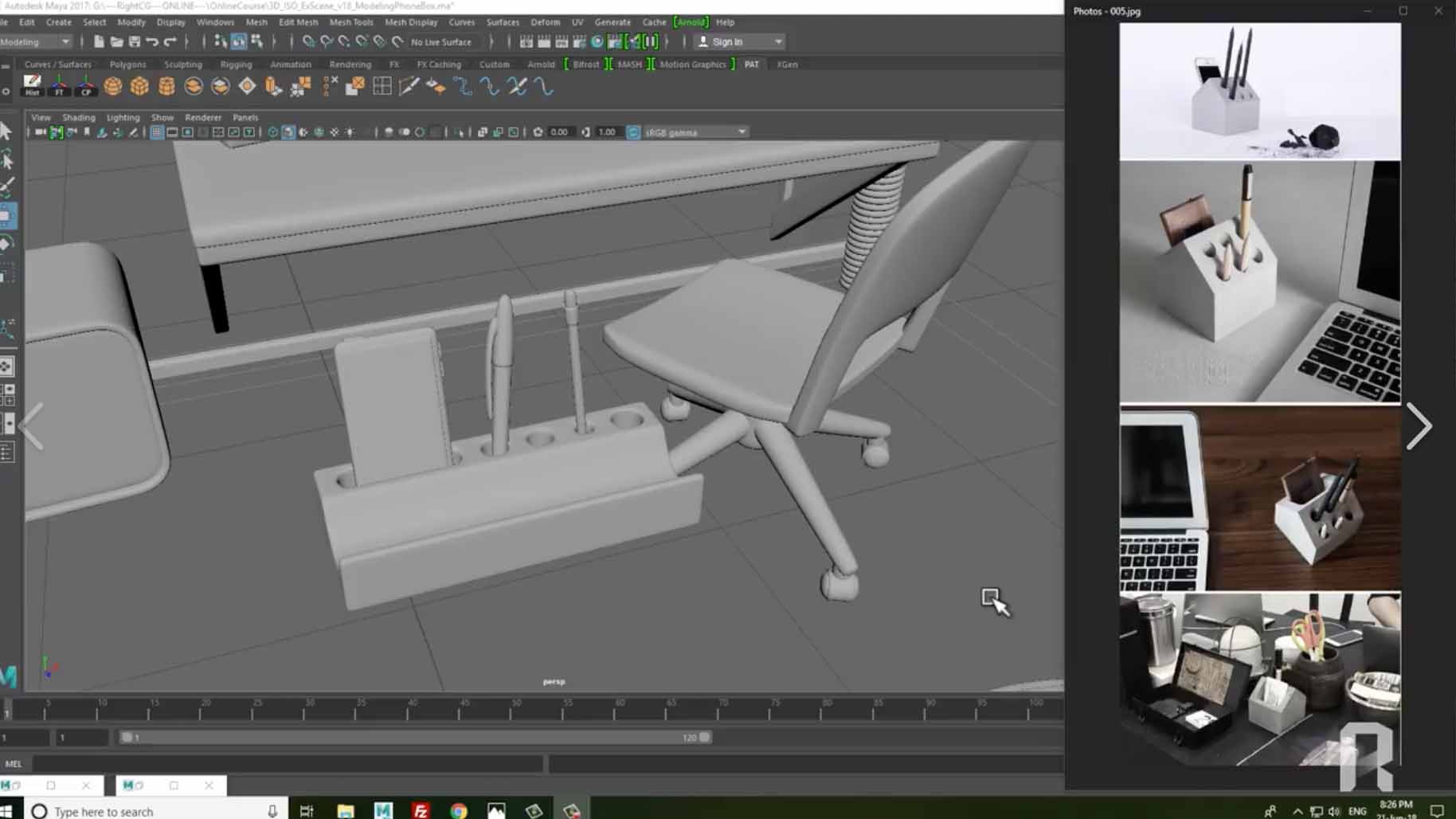
Task: Click the polygon cube shelf icon
Action: tap(139, 87)
